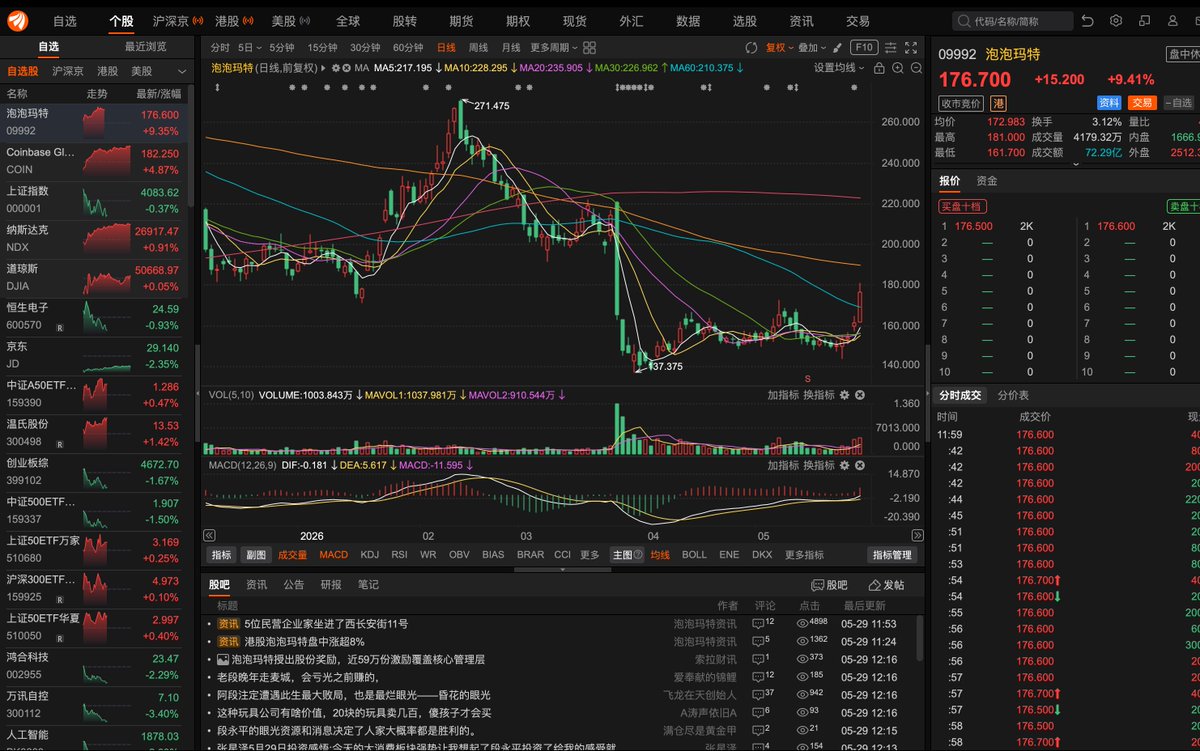The height and width of the screenshot is (751, 1200).
Task: Click the back arrow icon near search
Action: (1088, 20)
